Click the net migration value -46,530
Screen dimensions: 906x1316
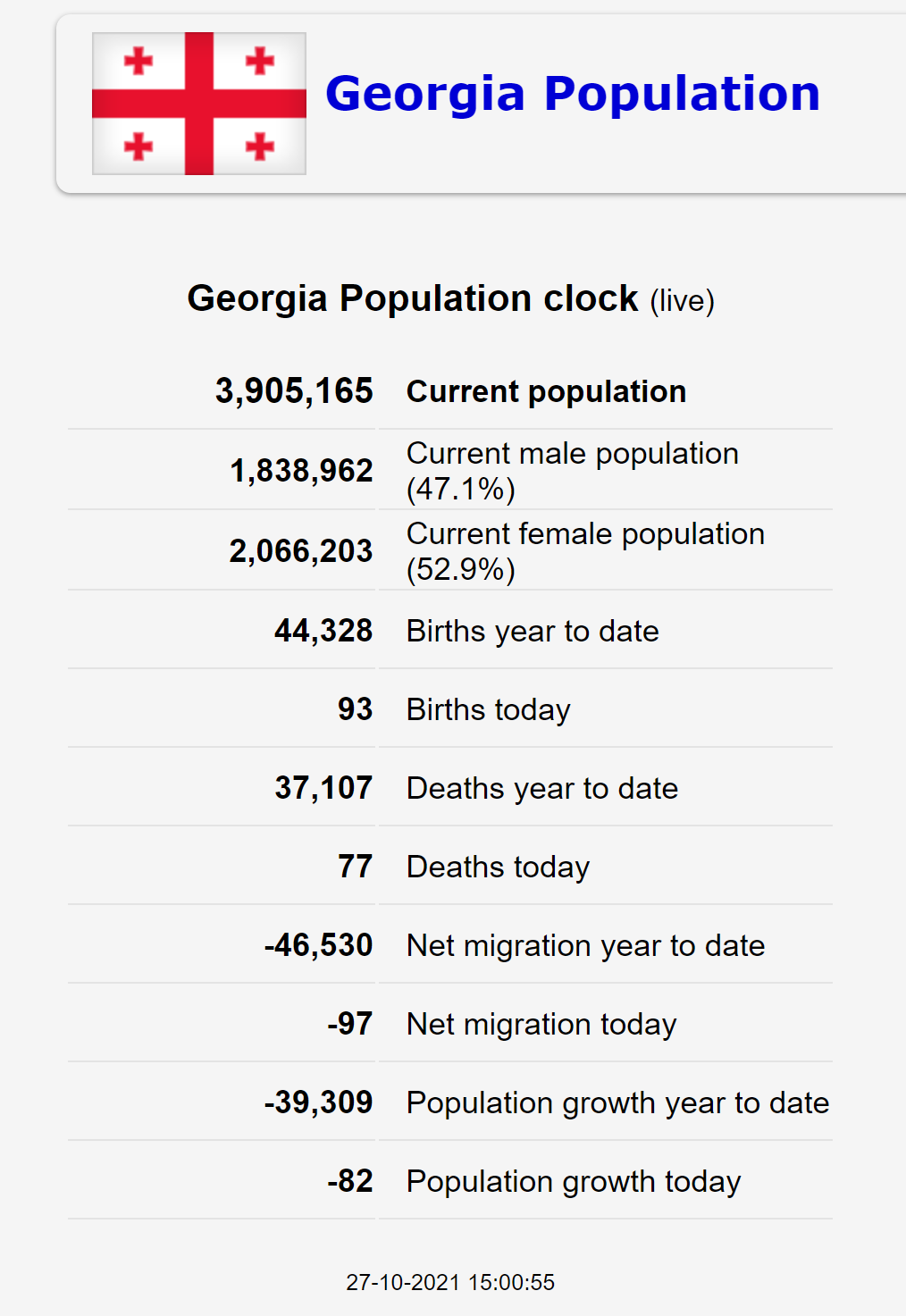(318, 945)
